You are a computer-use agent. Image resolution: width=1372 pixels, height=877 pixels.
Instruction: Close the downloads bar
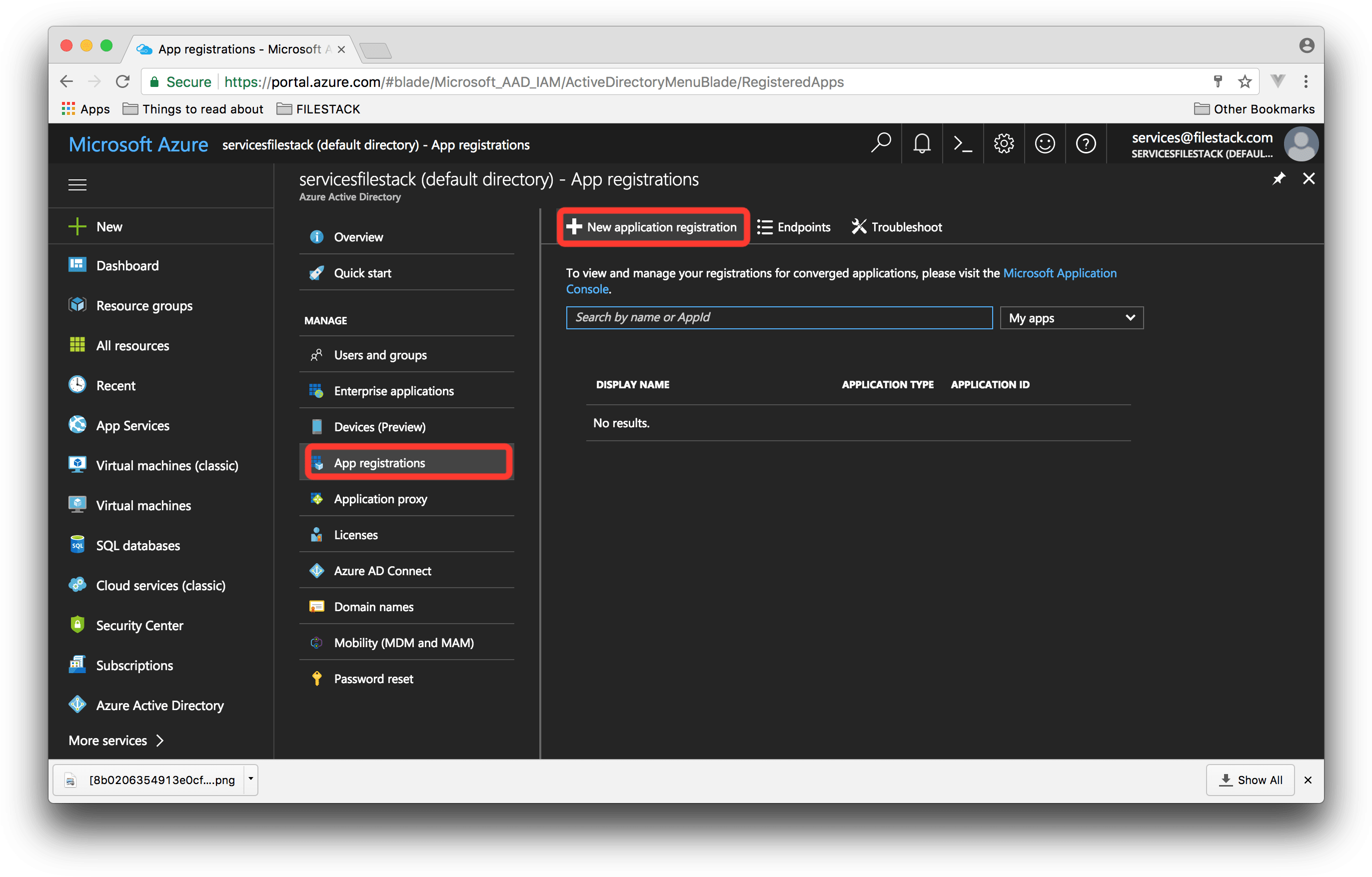[1308, 780]
